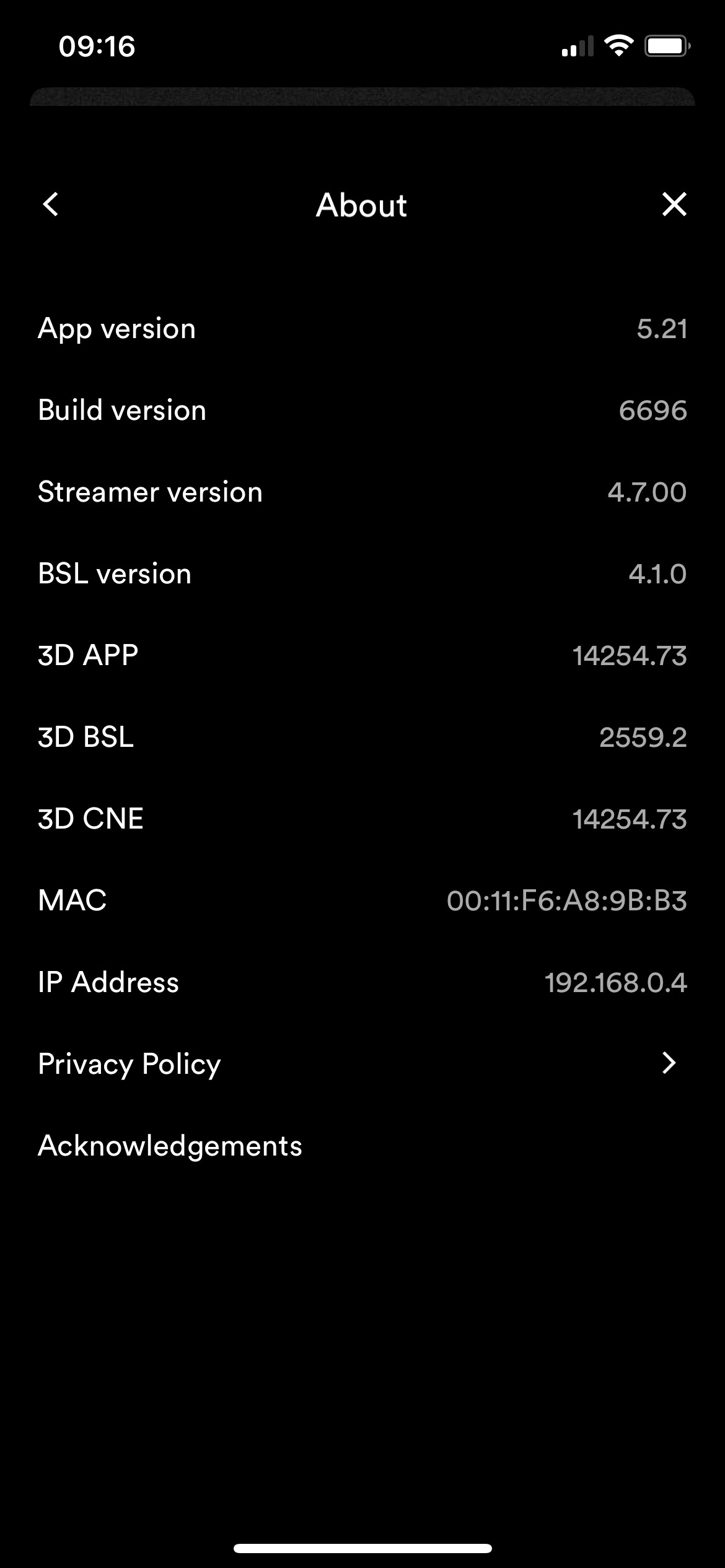Tap the IP Address value 192.168.0.4

coord(616,983)
